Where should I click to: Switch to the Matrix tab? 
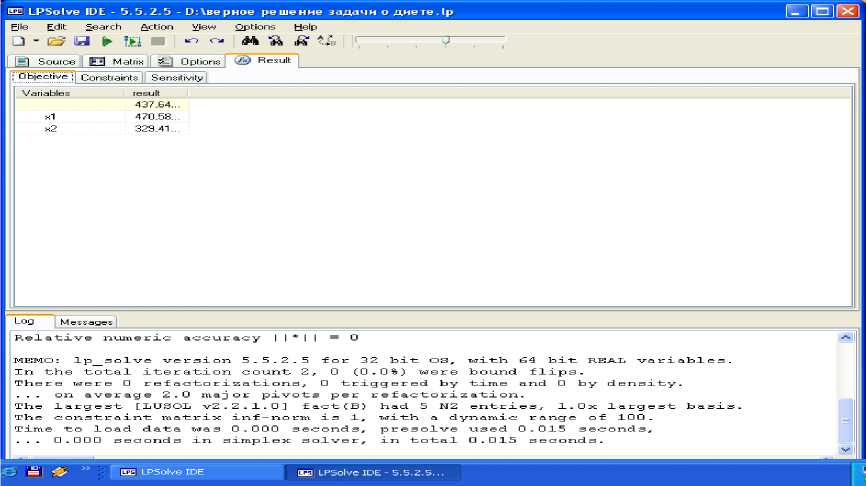tap(116, 61)
